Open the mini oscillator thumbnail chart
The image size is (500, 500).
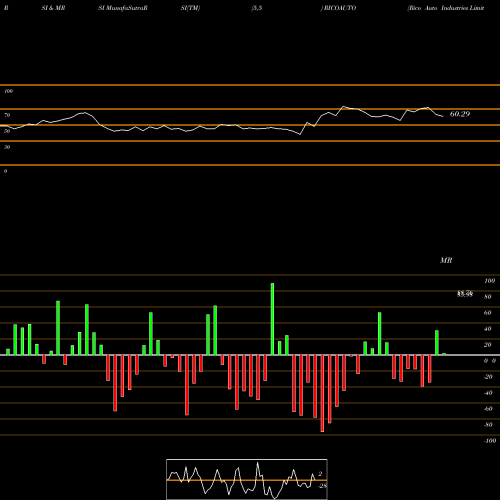[247, 479]
